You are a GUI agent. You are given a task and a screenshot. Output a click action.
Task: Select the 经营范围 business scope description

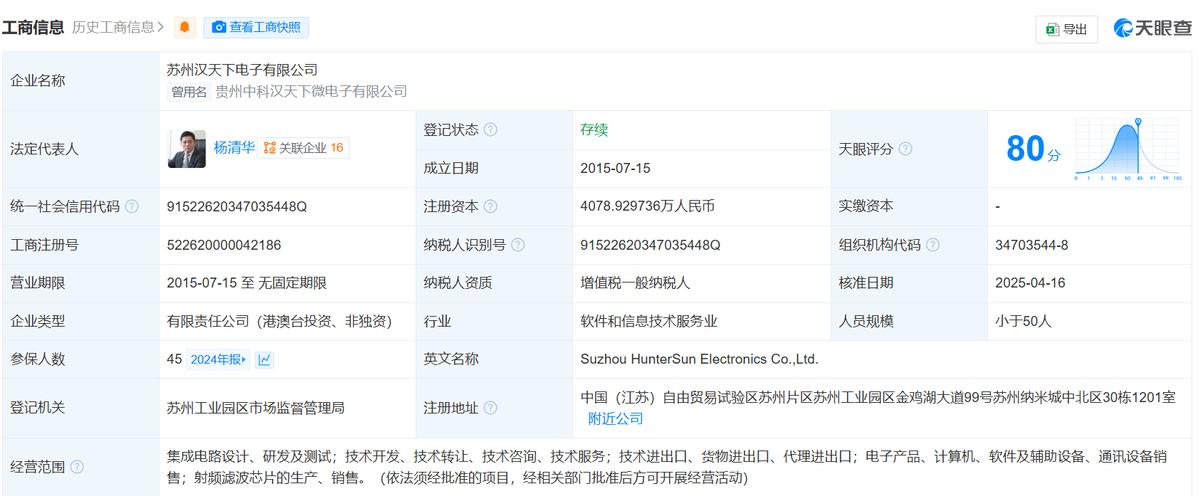[668, 467]
